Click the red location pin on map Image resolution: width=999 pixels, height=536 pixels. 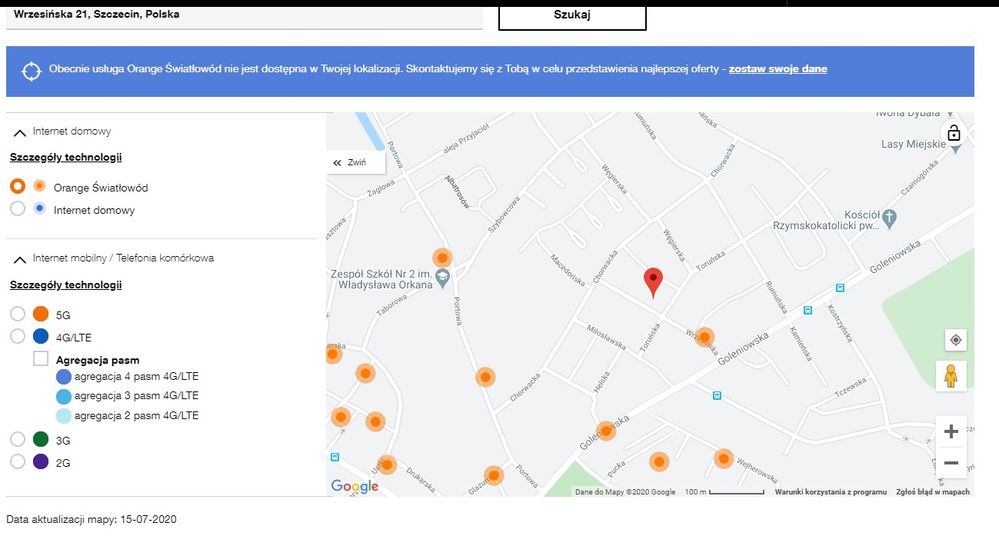coord(653,282)
